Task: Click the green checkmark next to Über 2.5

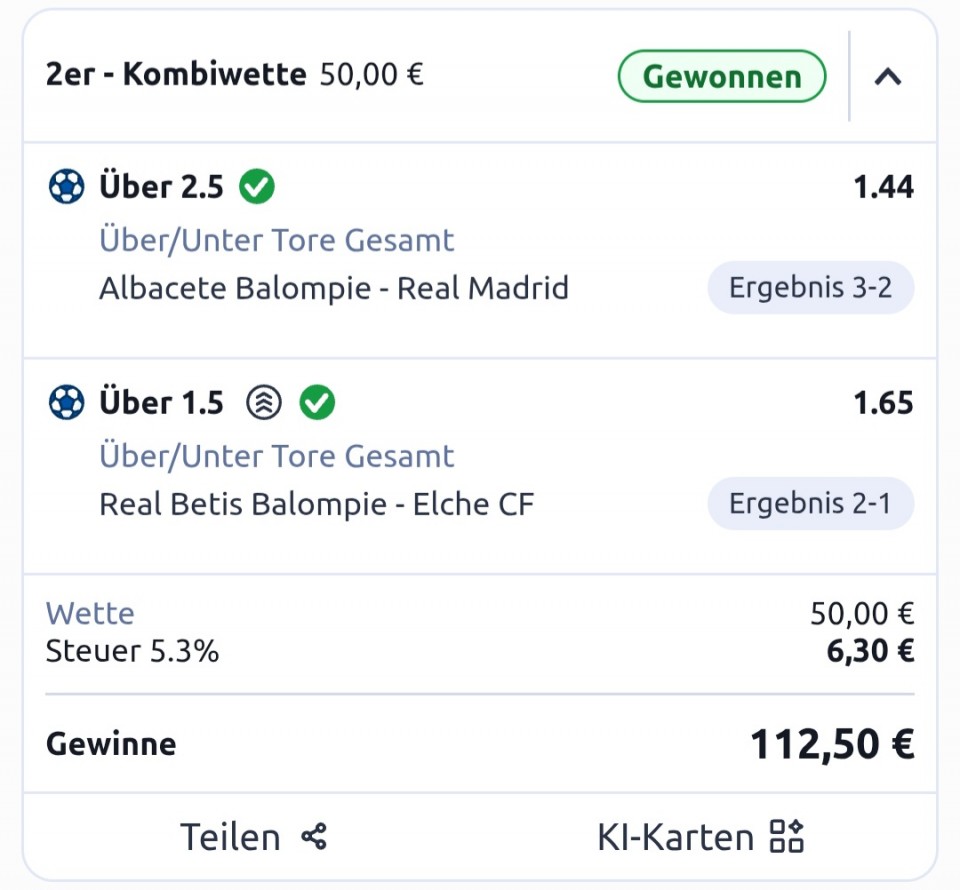Action: pyautogui.click(x=257, y=187)
